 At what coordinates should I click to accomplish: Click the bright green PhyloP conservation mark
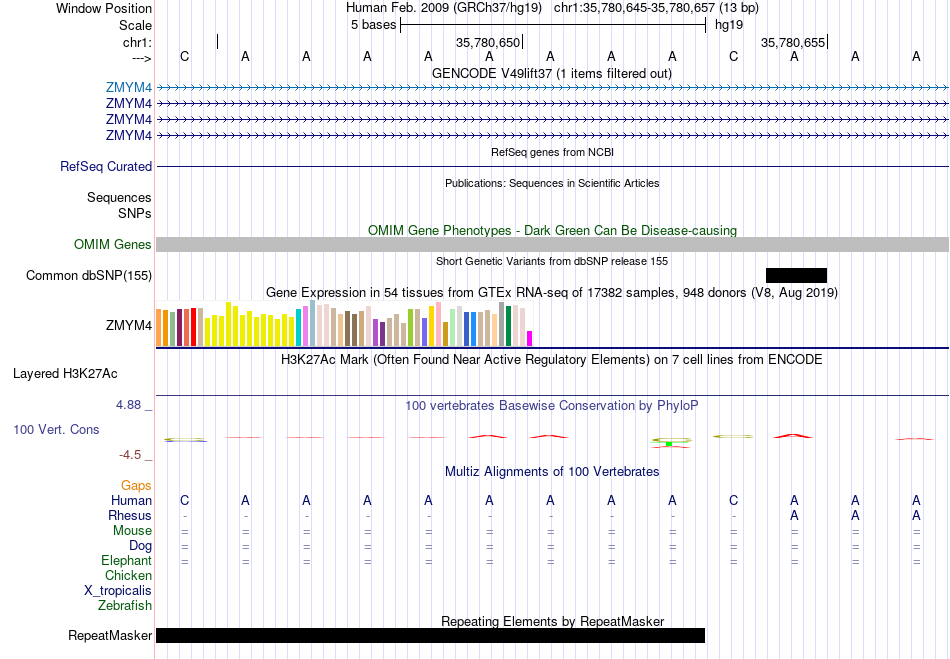tap(669, 444)
